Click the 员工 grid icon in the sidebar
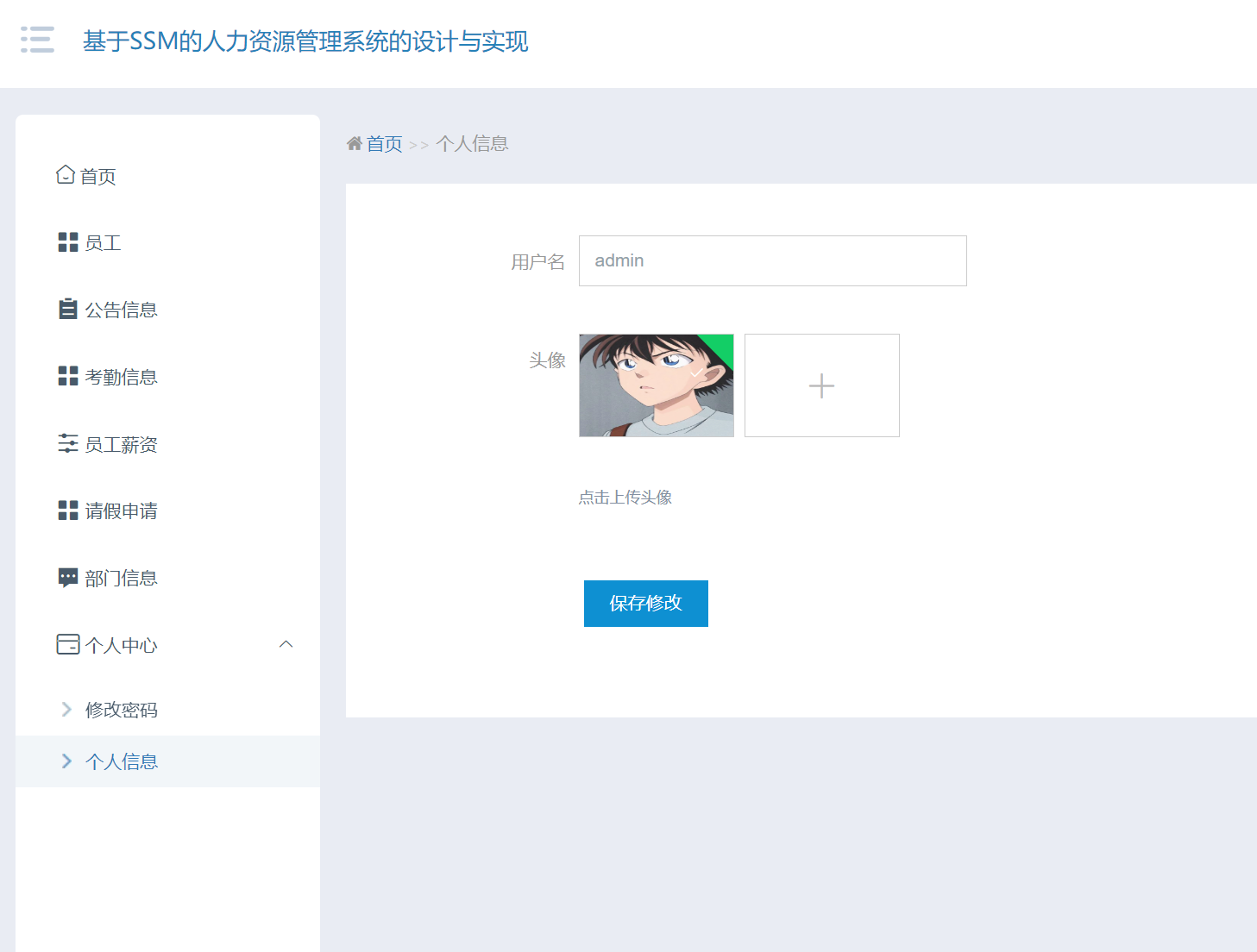1257x952 pixels. 67,242
